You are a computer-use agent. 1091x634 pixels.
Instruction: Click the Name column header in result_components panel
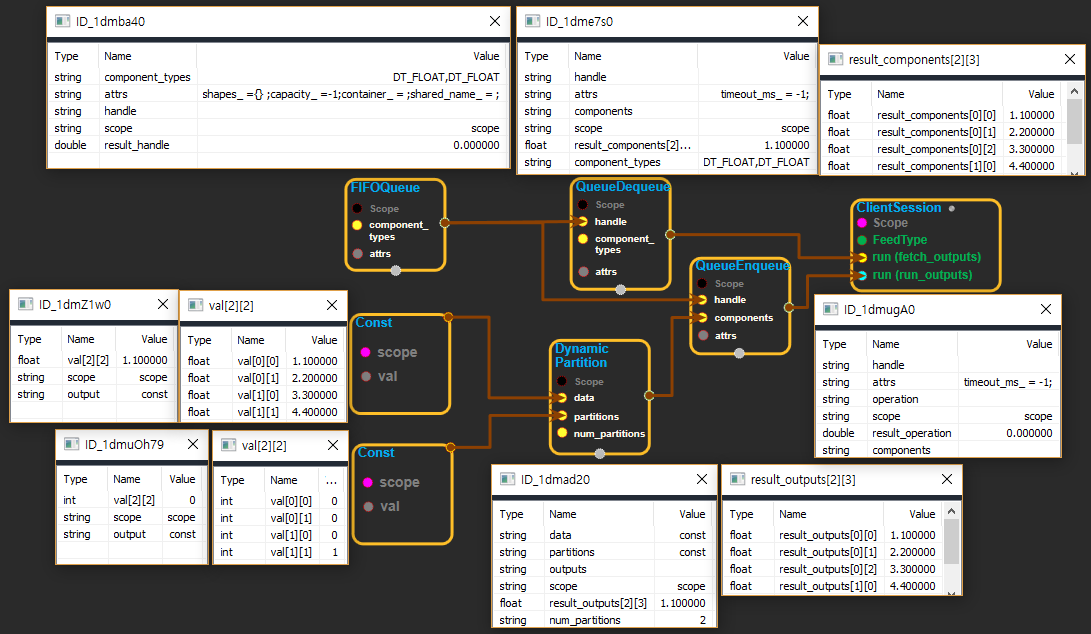pos(890,94)
